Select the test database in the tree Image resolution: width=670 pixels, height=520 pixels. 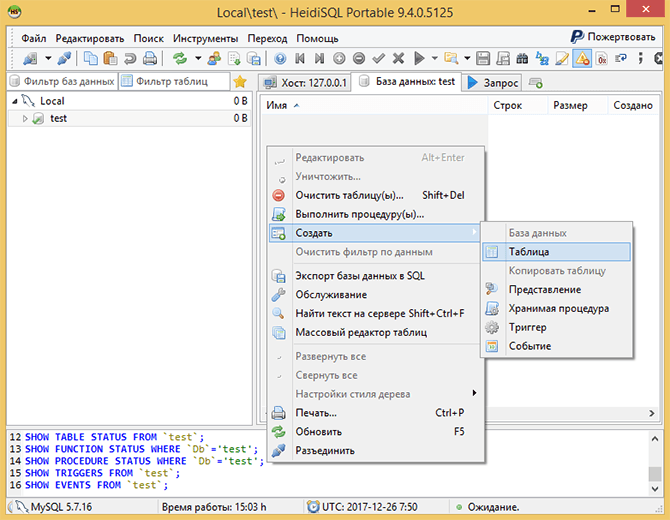click(59, 118)
